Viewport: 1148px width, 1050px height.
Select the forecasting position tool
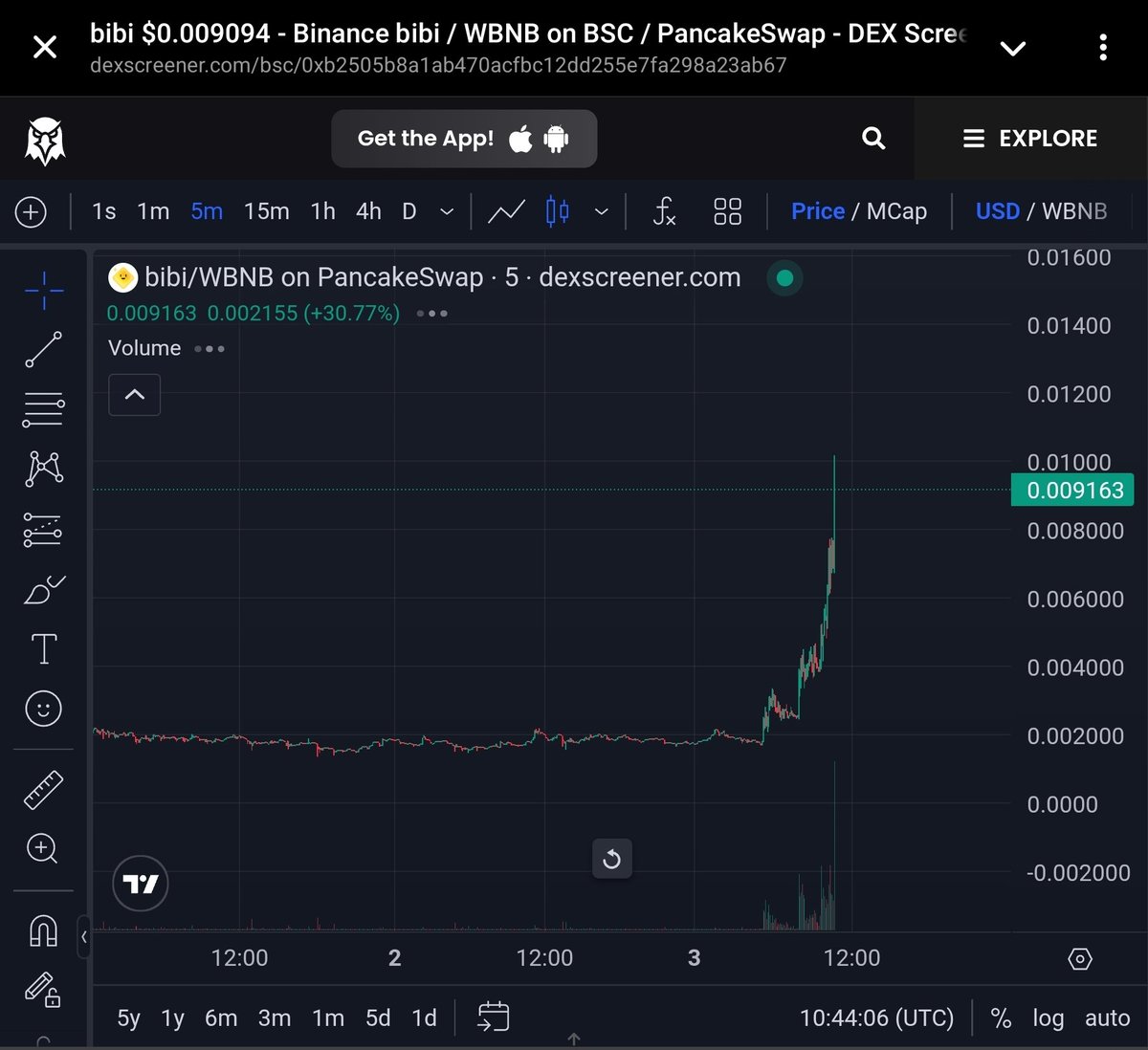[44, 530]
